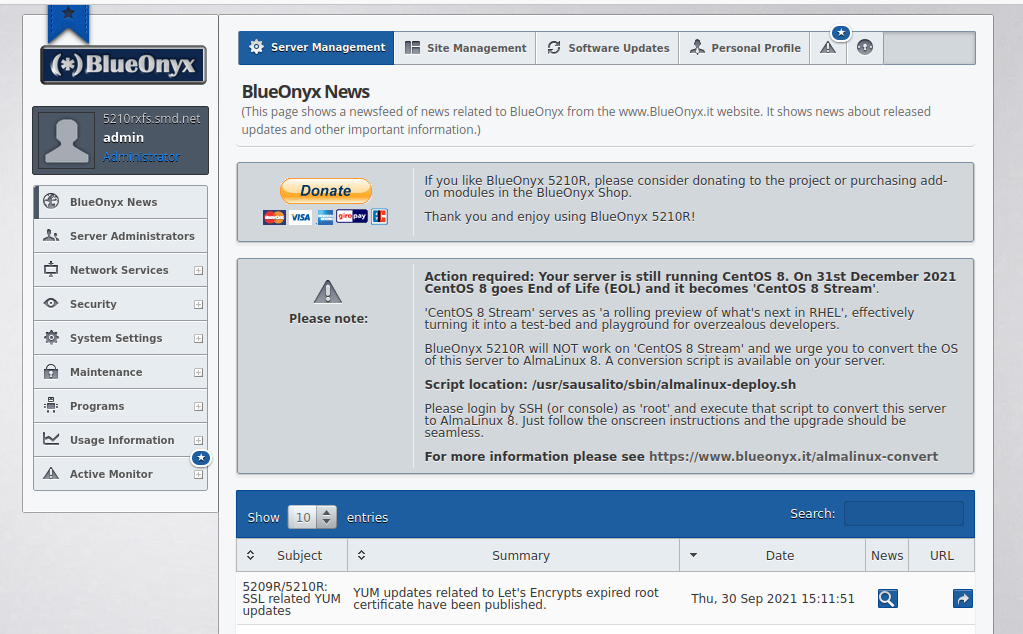Click the VISA payment icon
Screen dimensions: 1023x634
click(301, 217)
